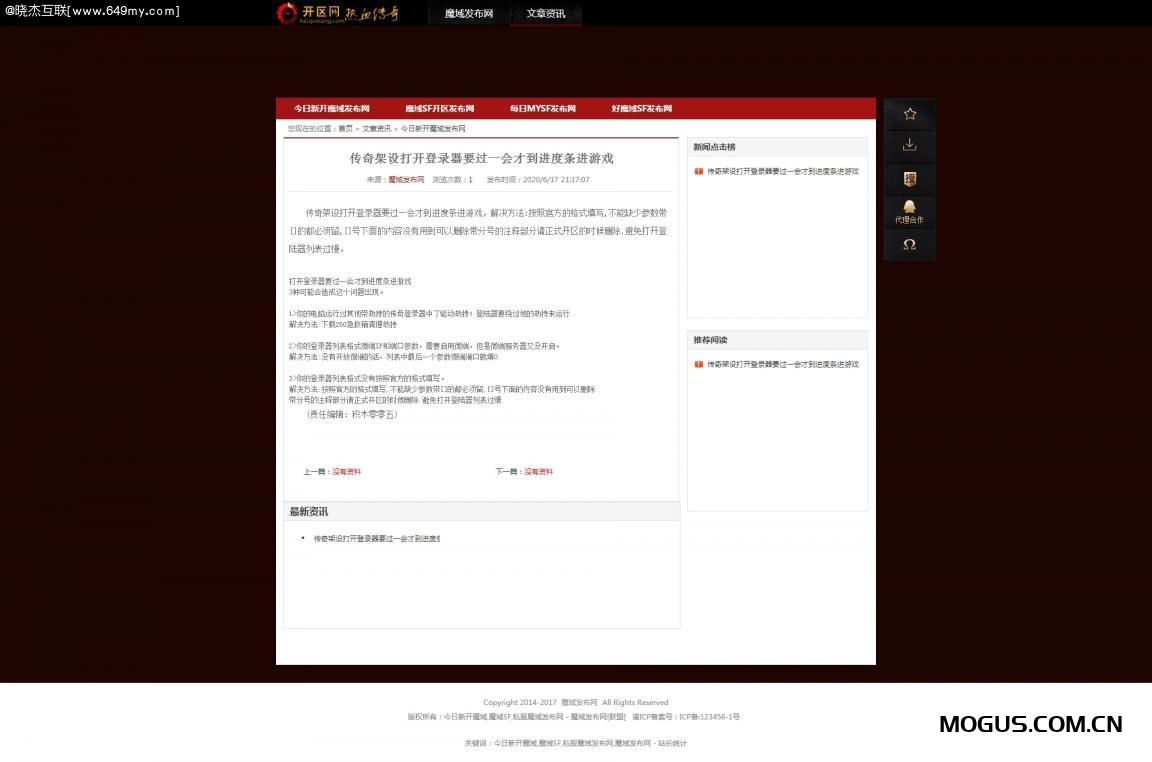Open 没有资料 link after 上一篇

(x=346, y=471)
